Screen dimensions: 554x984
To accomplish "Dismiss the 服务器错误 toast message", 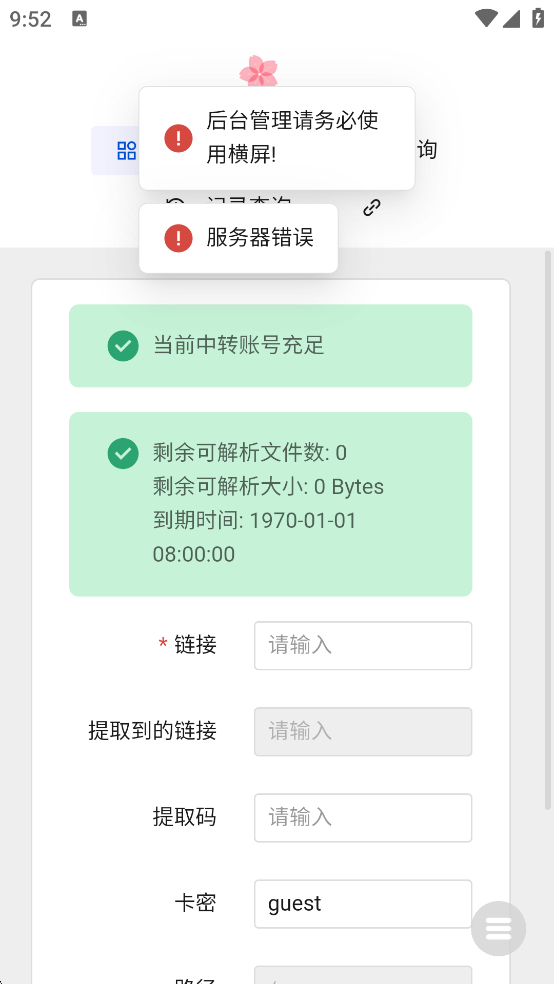I will click(238, 238).
